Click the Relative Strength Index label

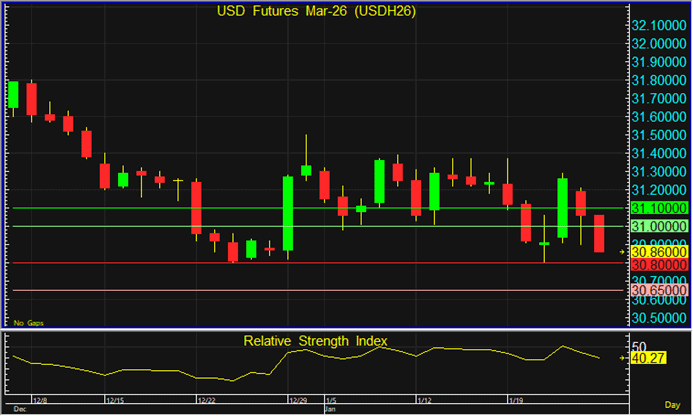pyautogui.click(x=316, y=341)
